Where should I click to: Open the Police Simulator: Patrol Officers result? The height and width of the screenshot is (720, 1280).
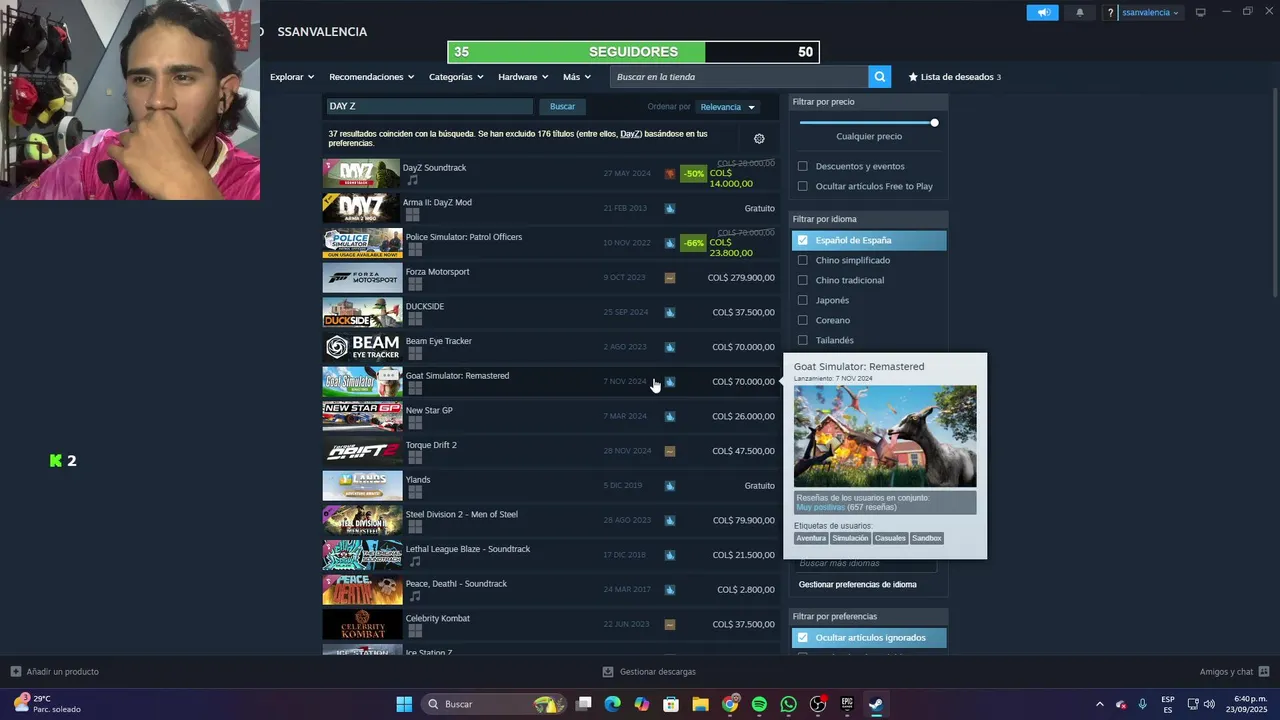click(x=550, y=243)
